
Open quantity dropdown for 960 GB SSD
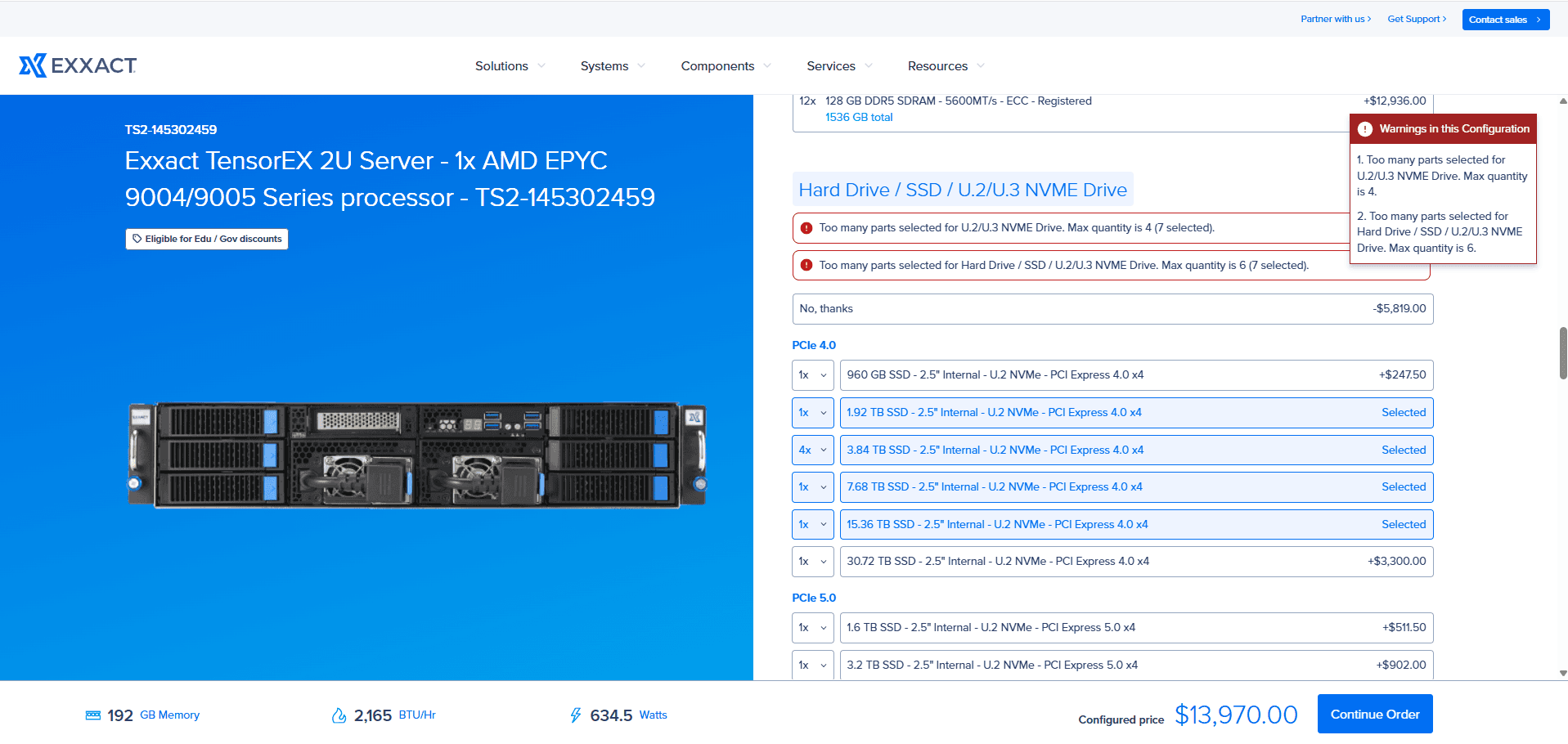coord(813,375)
